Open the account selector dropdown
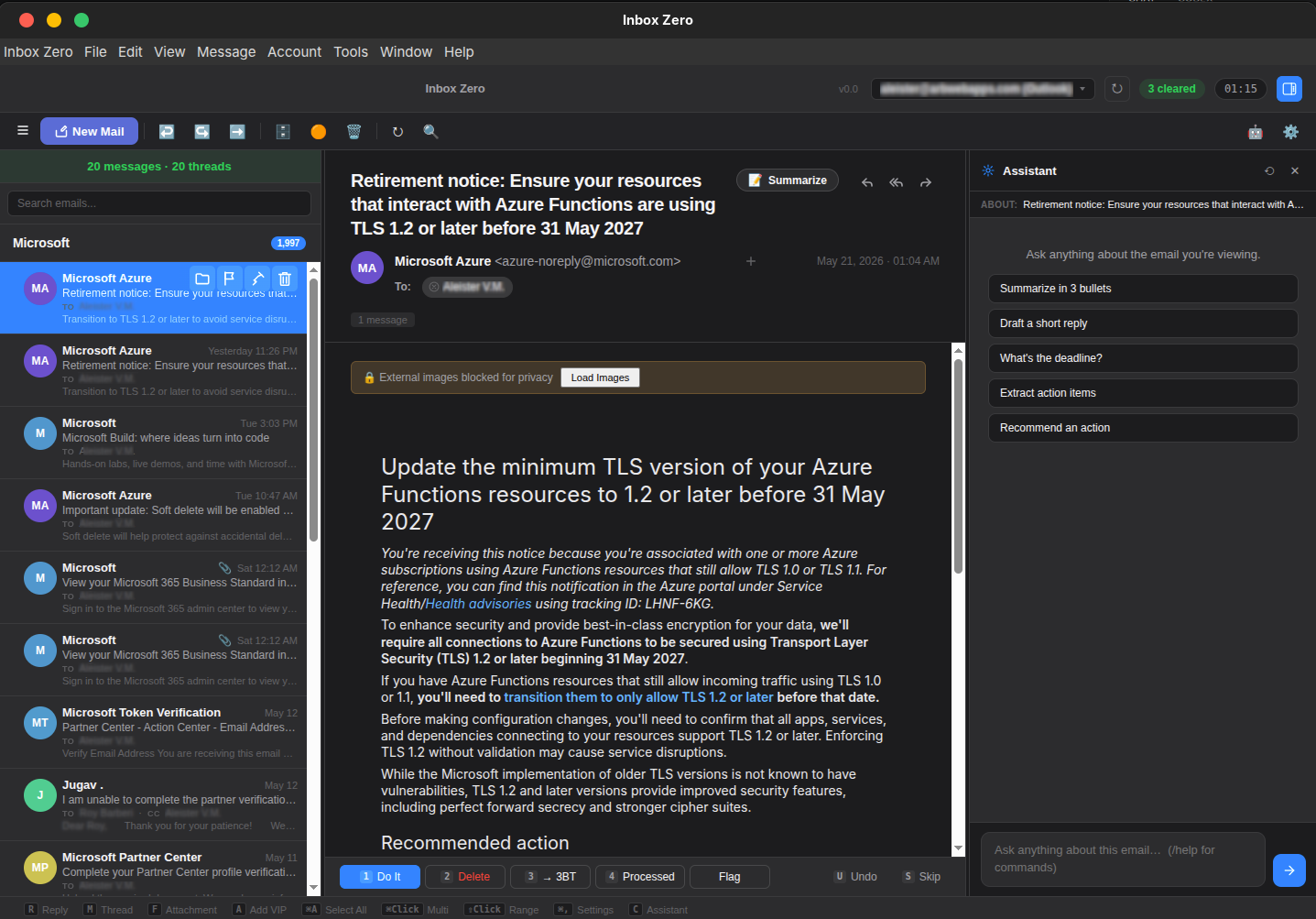1316x919 pixels. pyautogui.click(x=983, y=89)
